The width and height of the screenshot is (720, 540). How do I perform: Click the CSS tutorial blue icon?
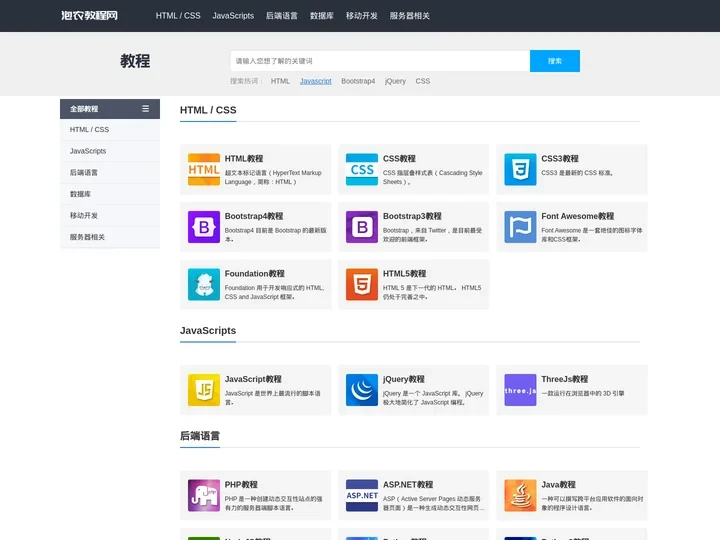coord(362,169)
